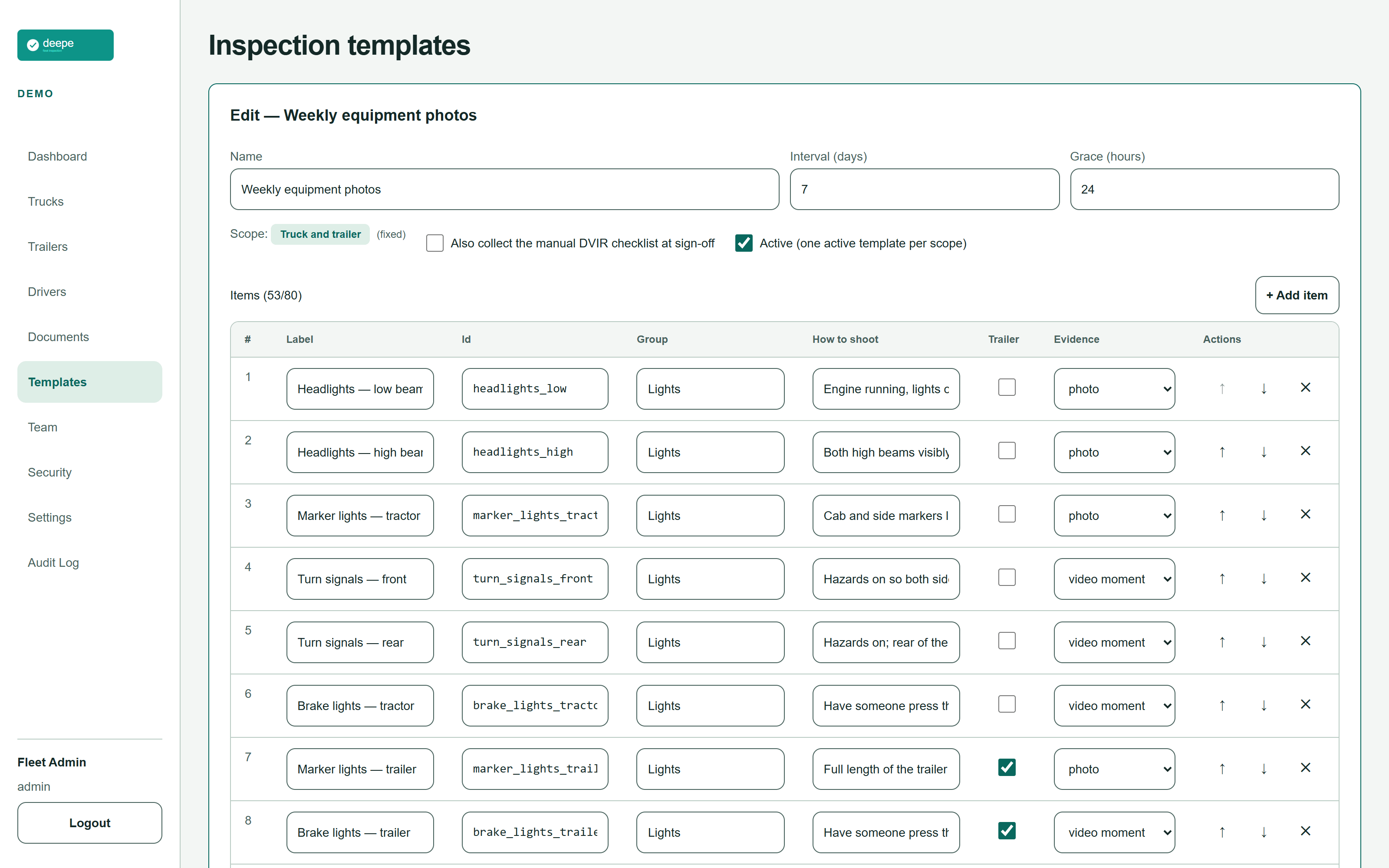Remove Brake lights trailer item
1389x868 pixels.
(x=1305, y=831)
